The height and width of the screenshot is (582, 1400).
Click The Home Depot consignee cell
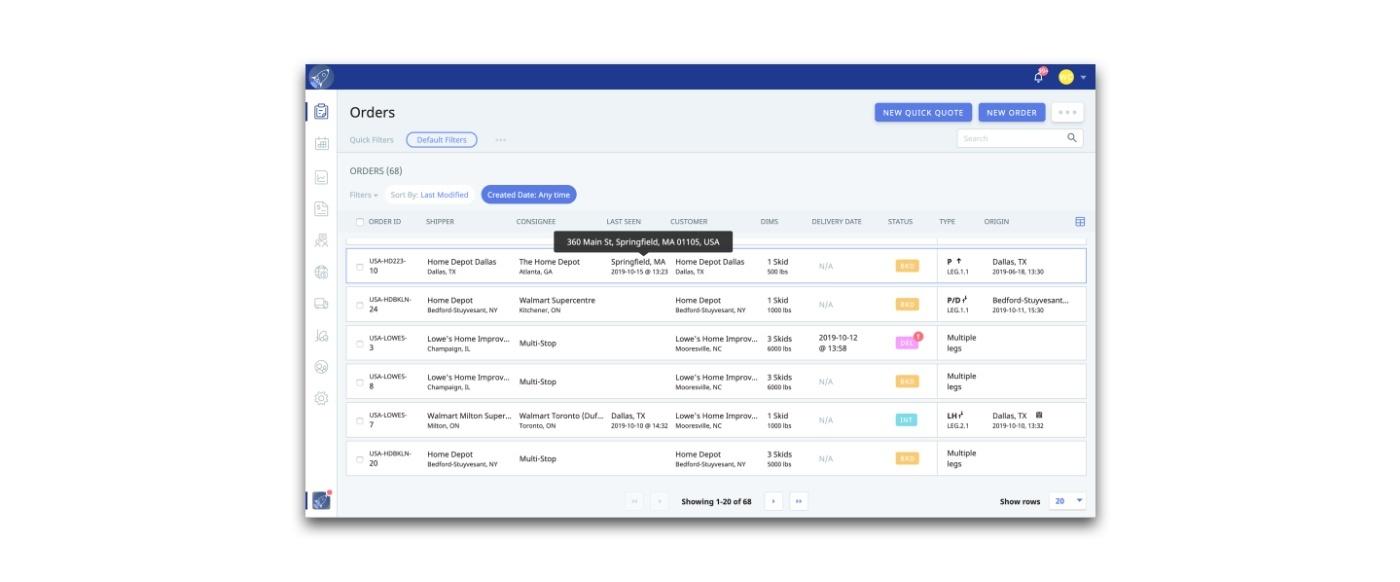click(549, 266)
